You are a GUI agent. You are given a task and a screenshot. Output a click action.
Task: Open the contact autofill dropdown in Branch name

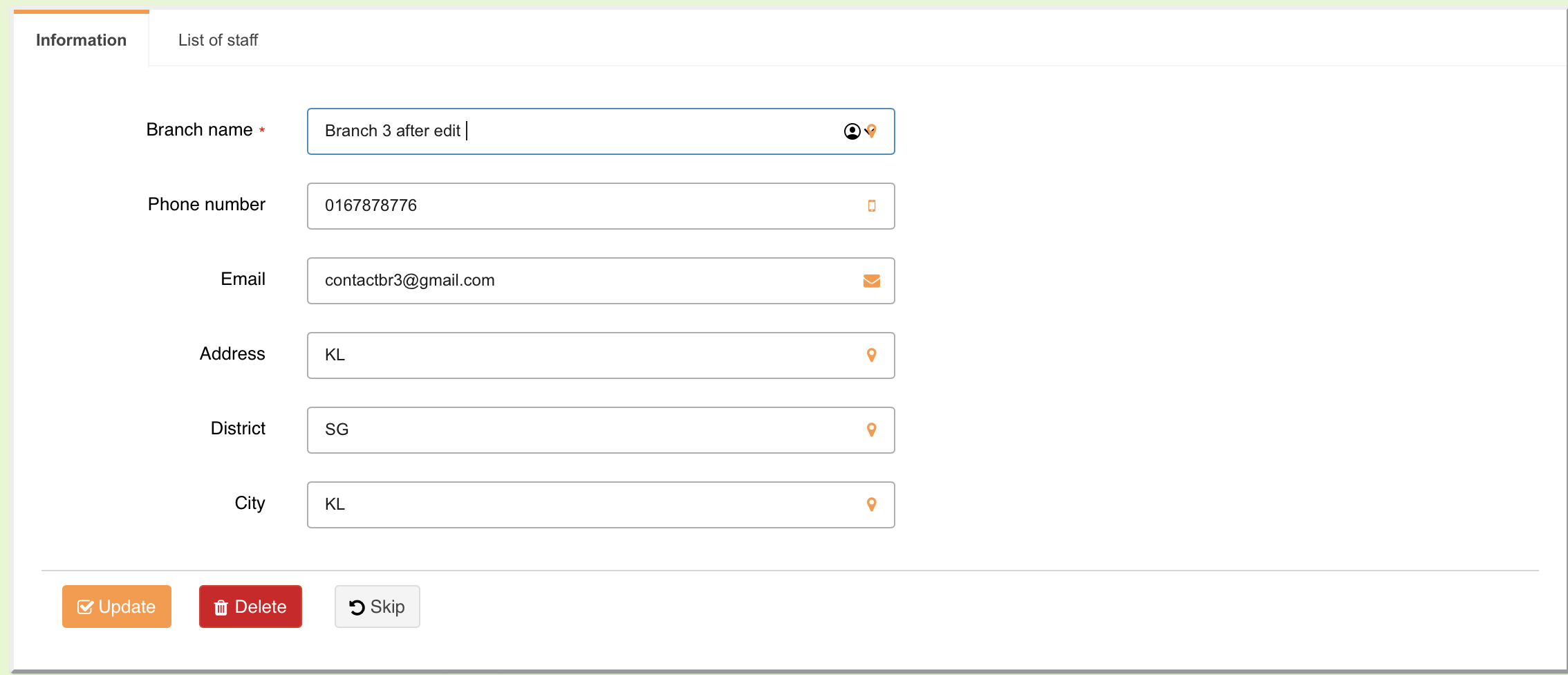tap(855, 131)
